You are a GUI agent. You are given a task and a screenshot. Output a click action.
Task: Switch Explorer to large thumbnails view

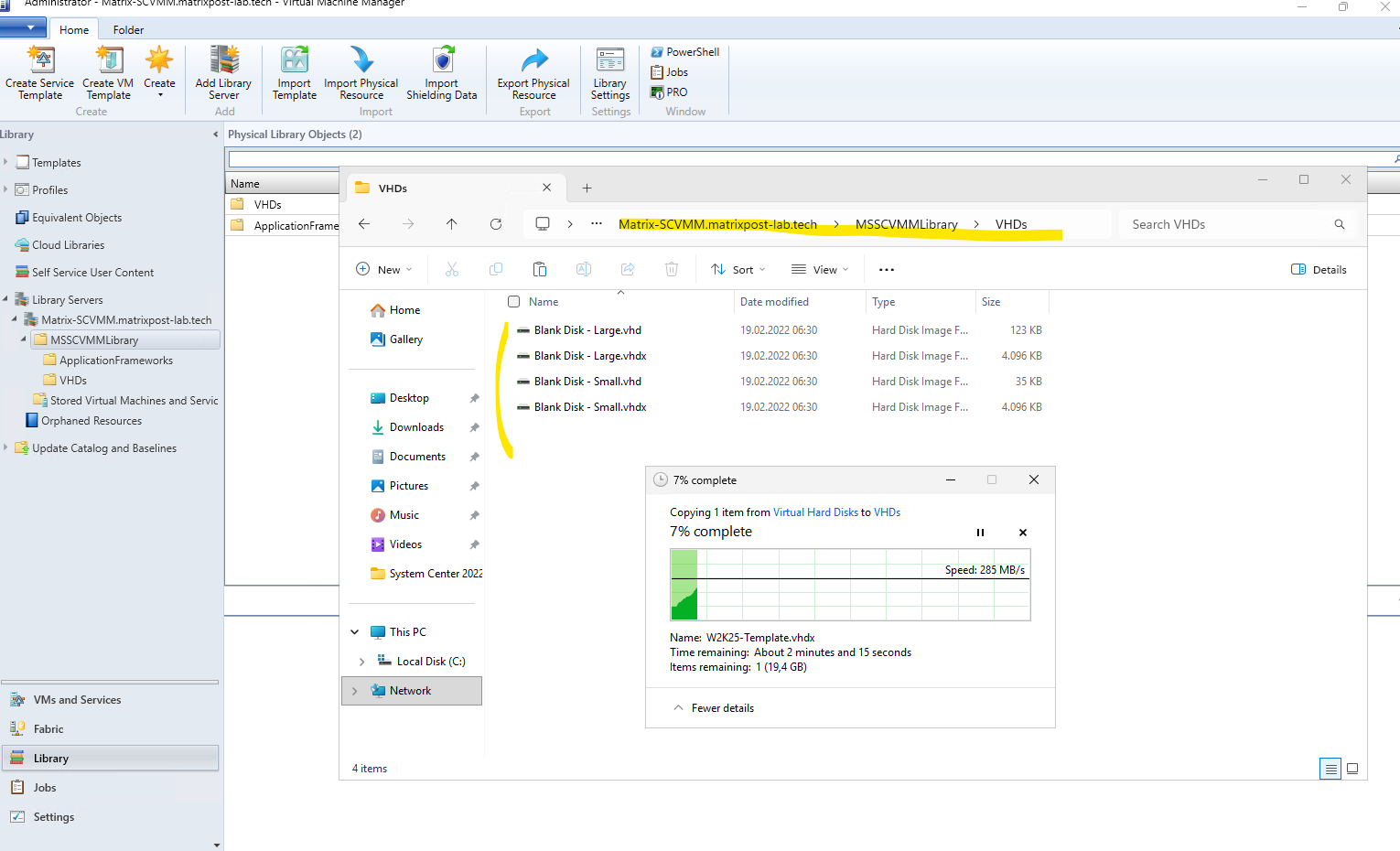pos(1352,769)
